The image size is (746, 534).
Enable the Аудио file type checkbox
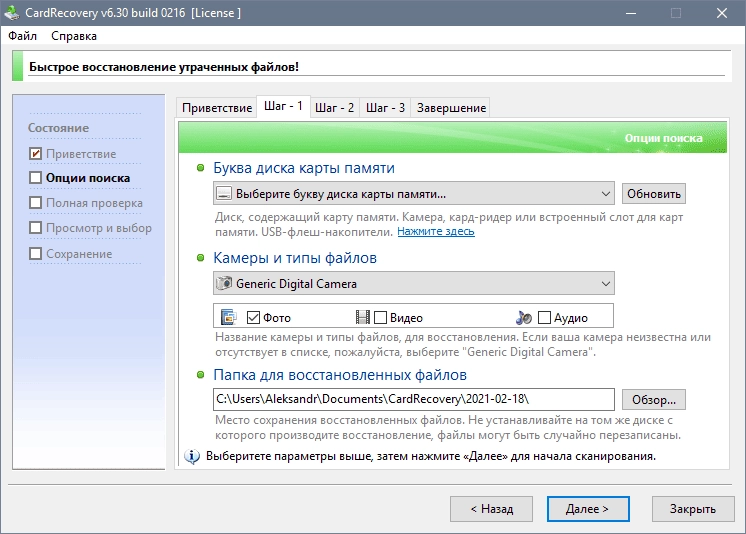pos(544,317)
